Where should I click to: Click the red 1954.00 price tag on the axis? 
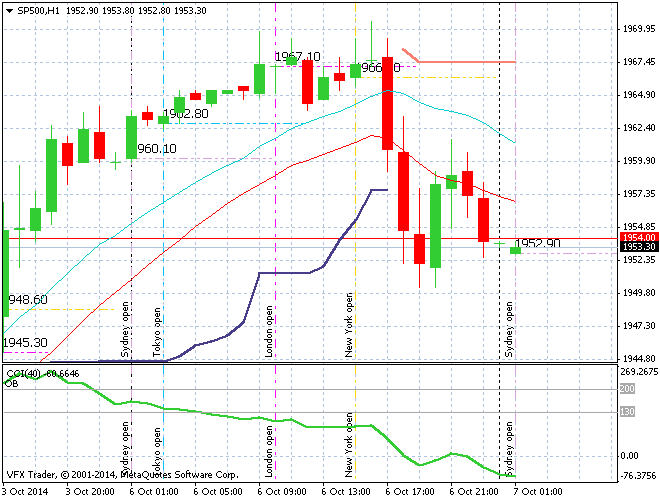pyautogui.click(x=639, y=238)
